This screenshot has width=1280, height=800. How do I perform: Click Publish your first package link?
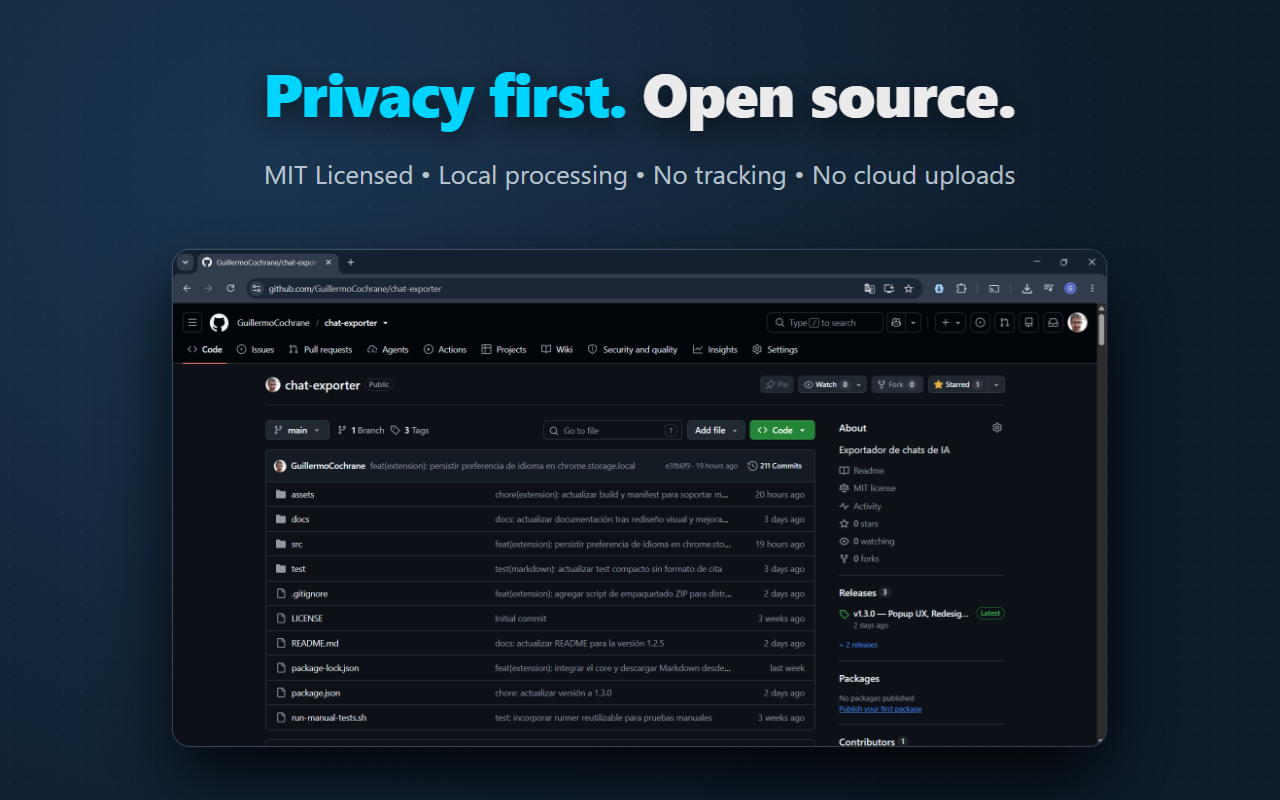[x=880, y=709]
